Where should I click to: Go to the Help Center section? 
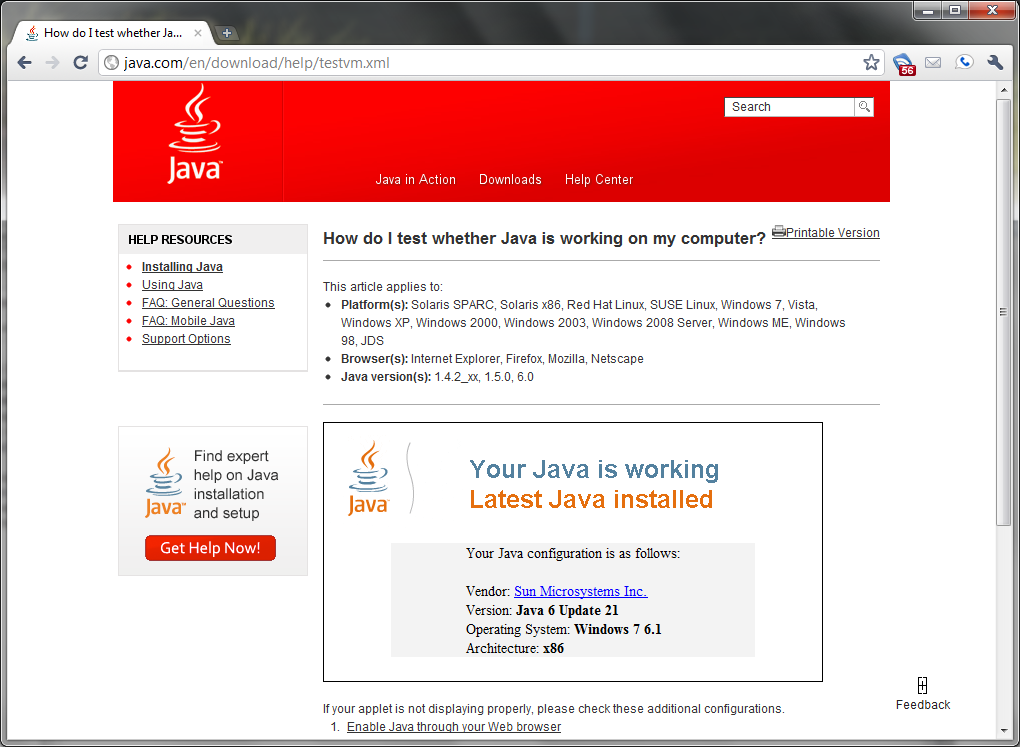[x=599, y=180]
